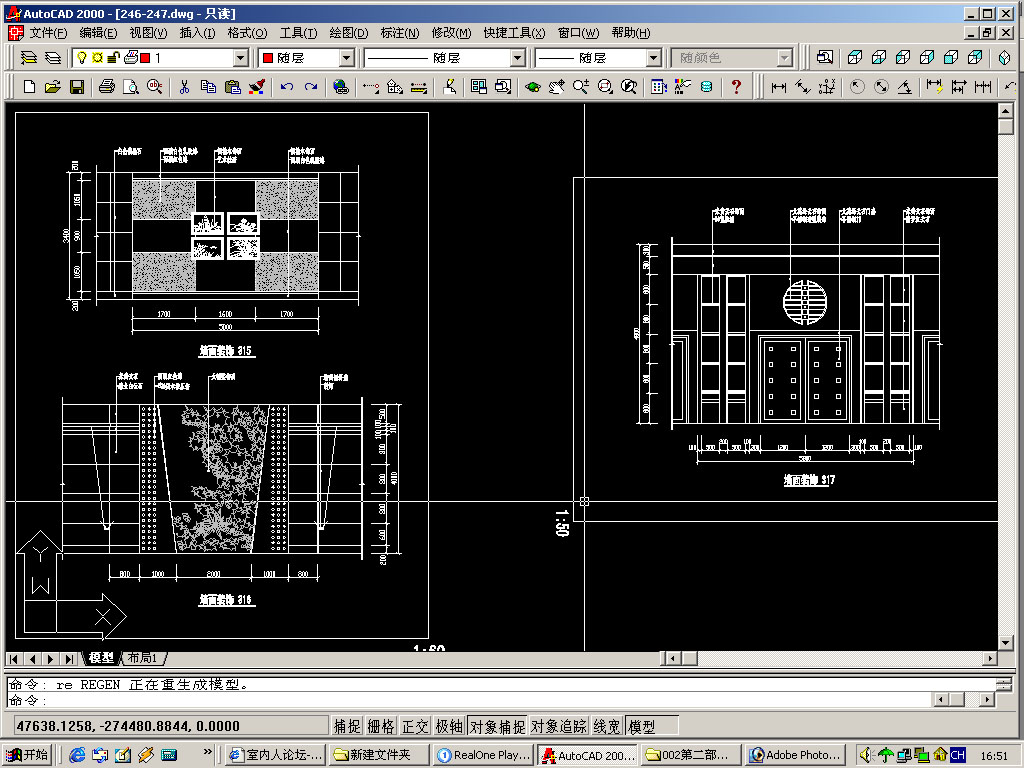Viewport: 1024px width, 768px height.
Task: Switch to 新建文件夹 taskbar button
Action: click(380, 755)
